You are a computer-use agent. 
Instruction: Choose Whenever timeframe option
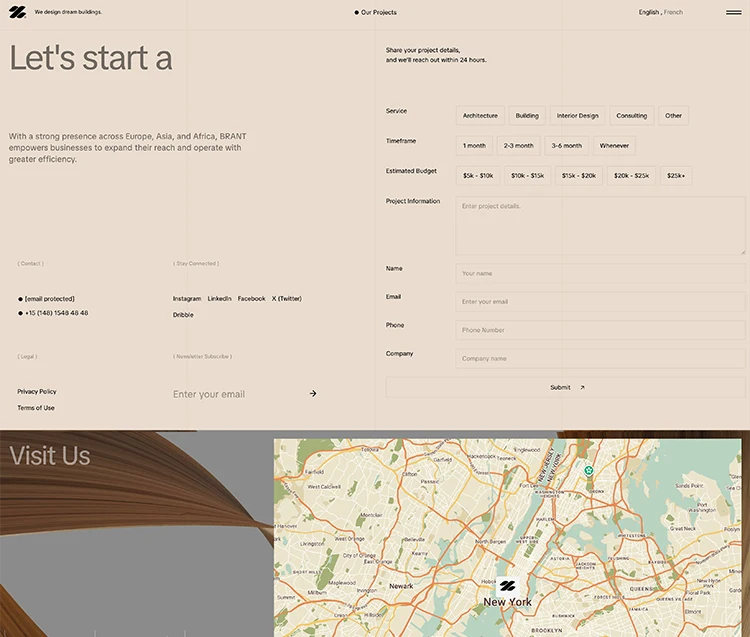point(614,146)
